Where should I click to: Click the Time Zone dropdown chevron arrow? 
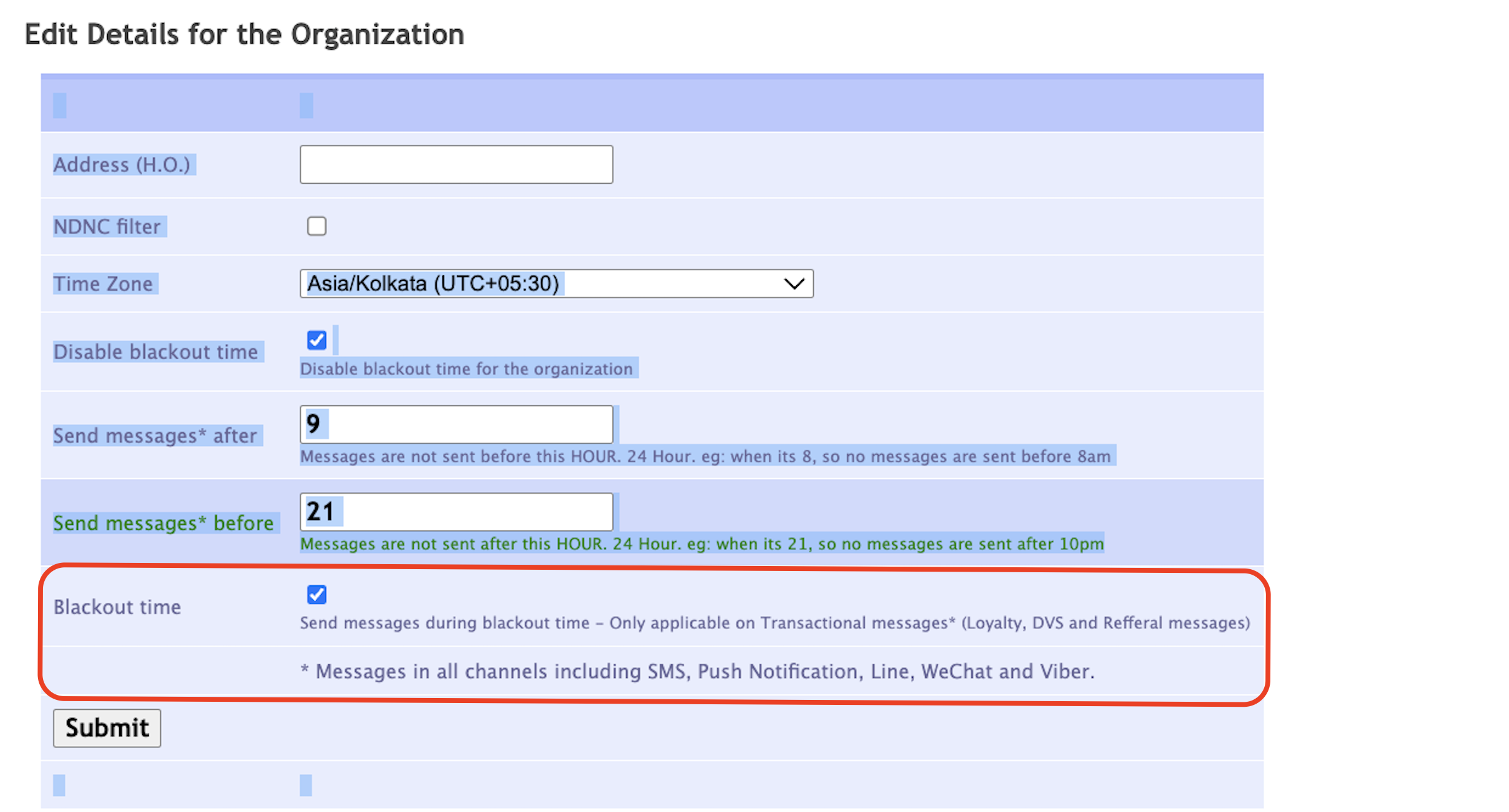(794, 284)
